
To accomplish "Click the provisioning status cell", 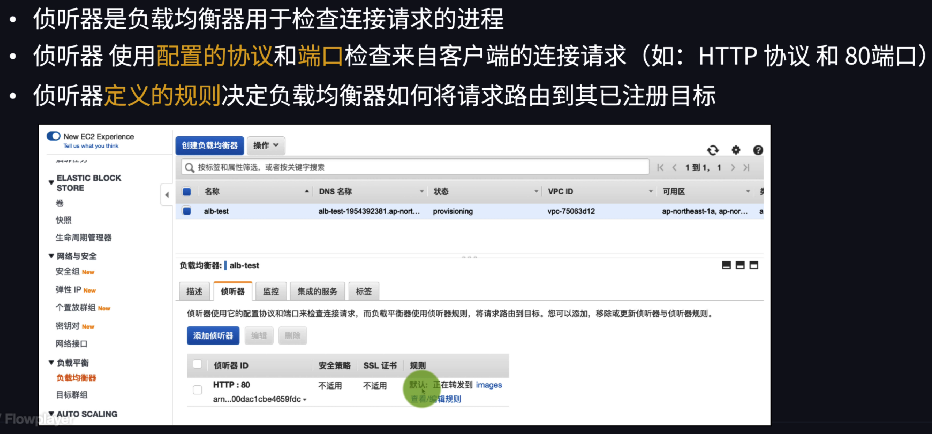I will pyautogui.click(x=452, y=211).
